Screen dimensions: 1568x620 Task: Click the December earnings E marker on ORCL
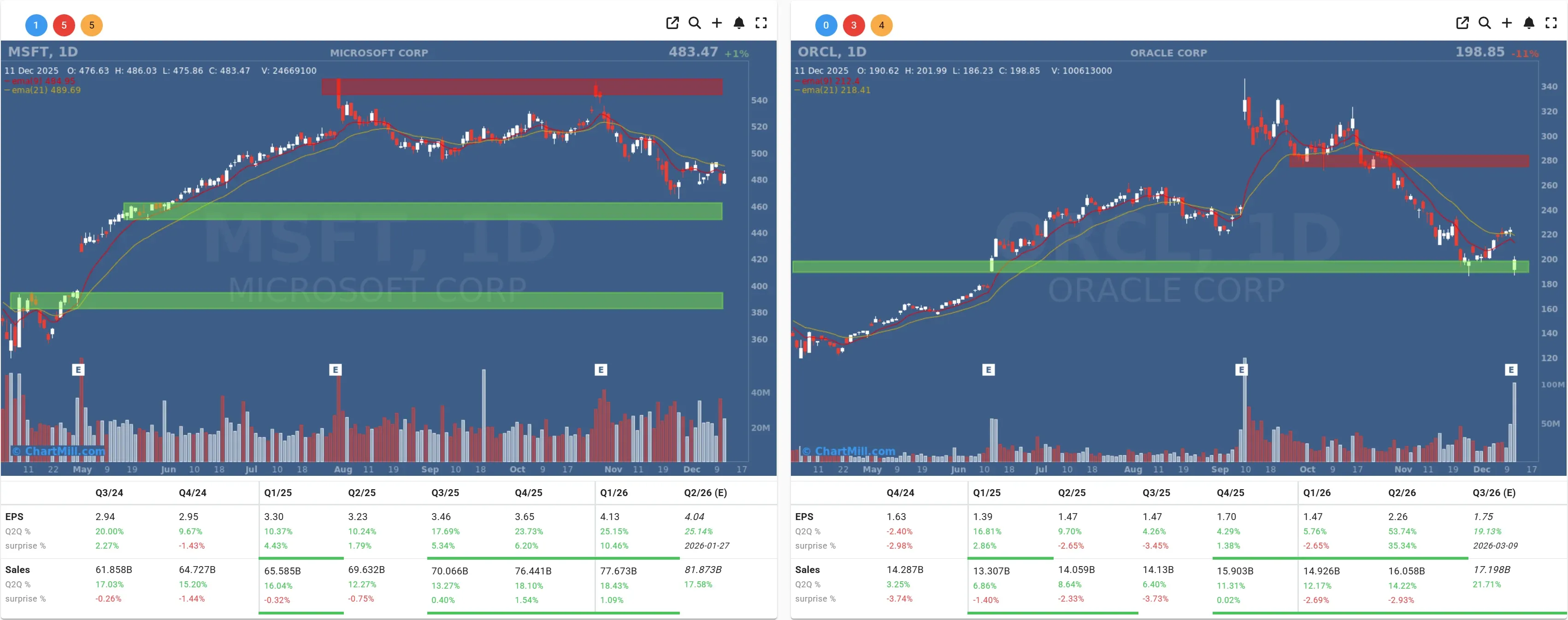(x=1512, y=369)
